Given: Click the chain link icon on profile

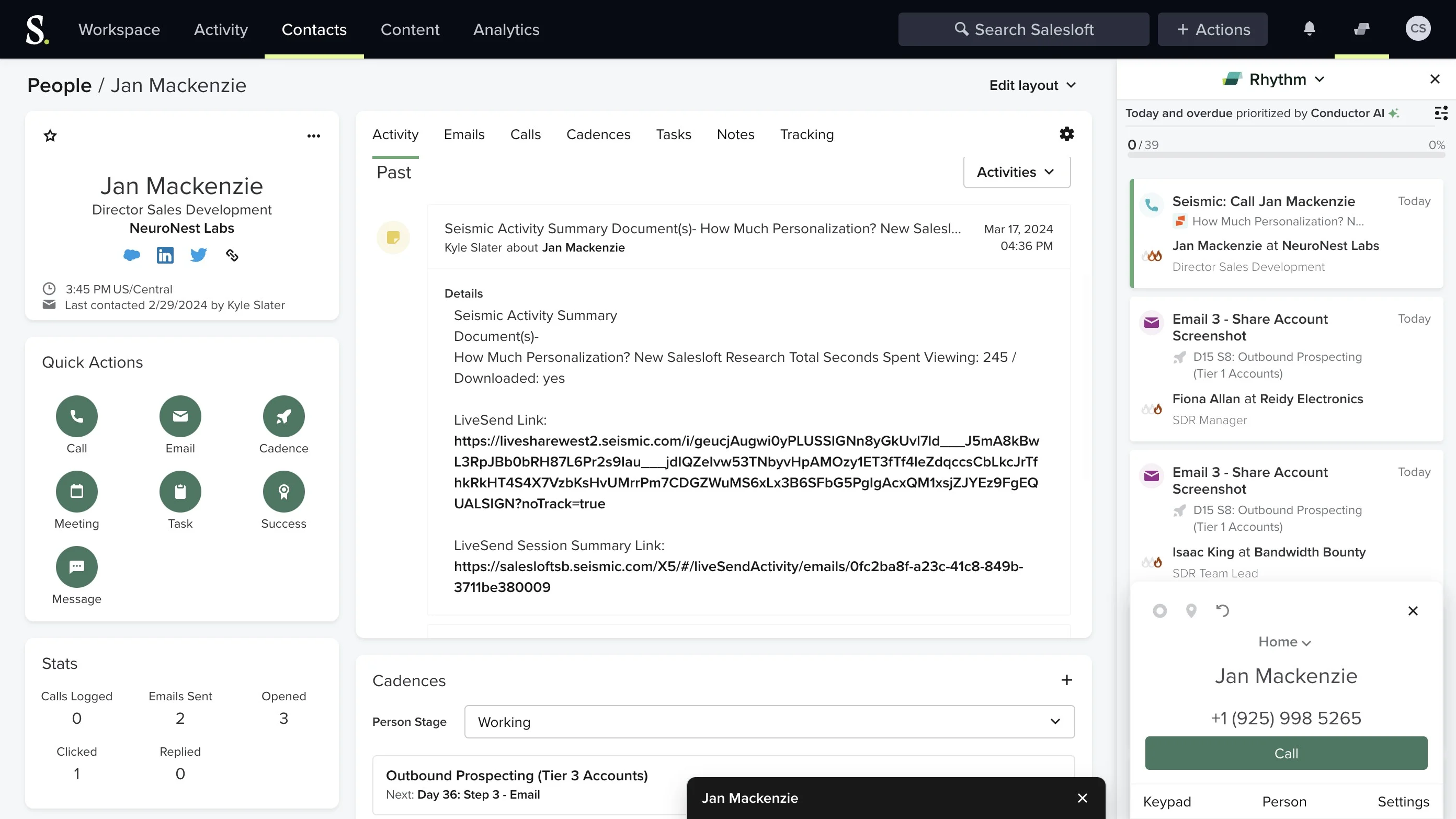Looking at the screenshot, I should [232, 255].
